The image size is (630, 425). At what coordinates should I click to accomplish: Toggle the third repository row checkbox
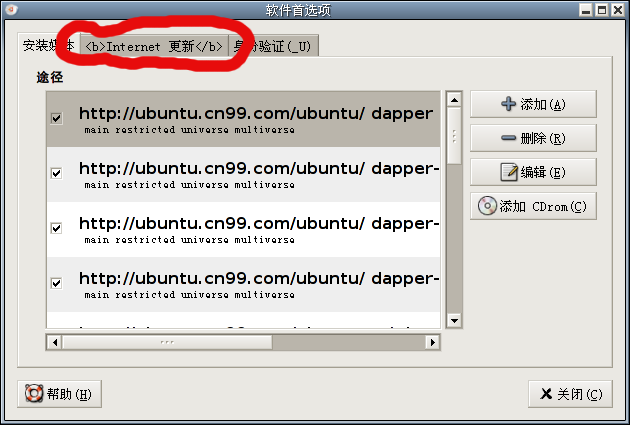[x=56, y=229]
